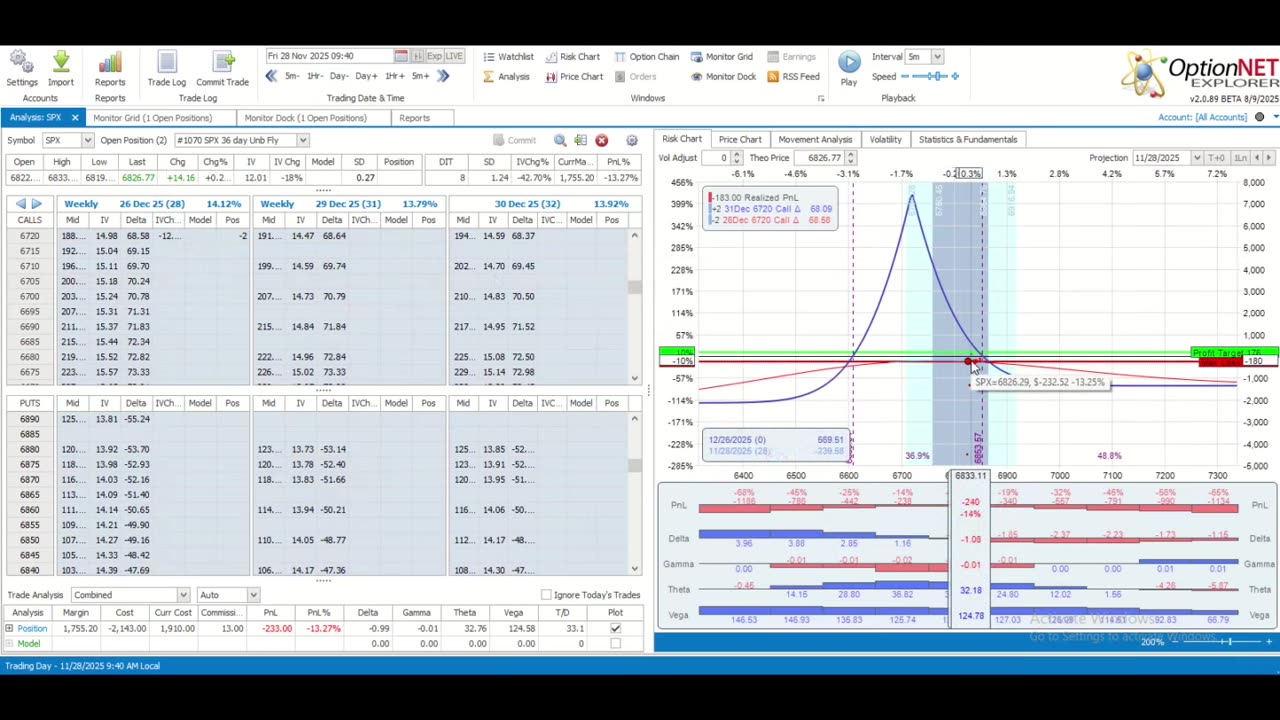This screenshot has height=720, width=1280.
Task: Open the Monitor Grid window
Action: [721, 57]
